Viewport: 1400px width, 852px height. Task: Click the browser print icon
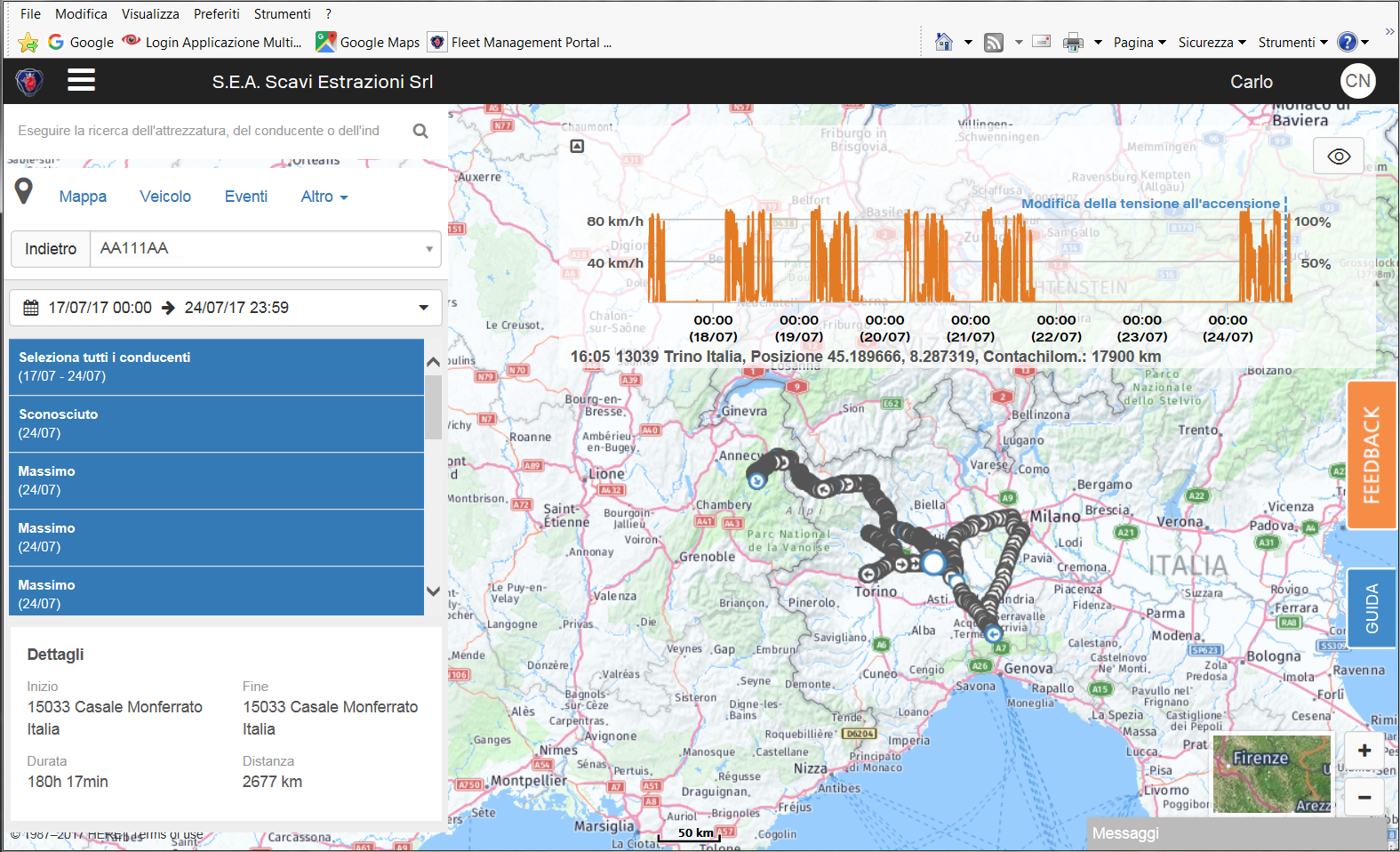click(x=1073, y=42)
